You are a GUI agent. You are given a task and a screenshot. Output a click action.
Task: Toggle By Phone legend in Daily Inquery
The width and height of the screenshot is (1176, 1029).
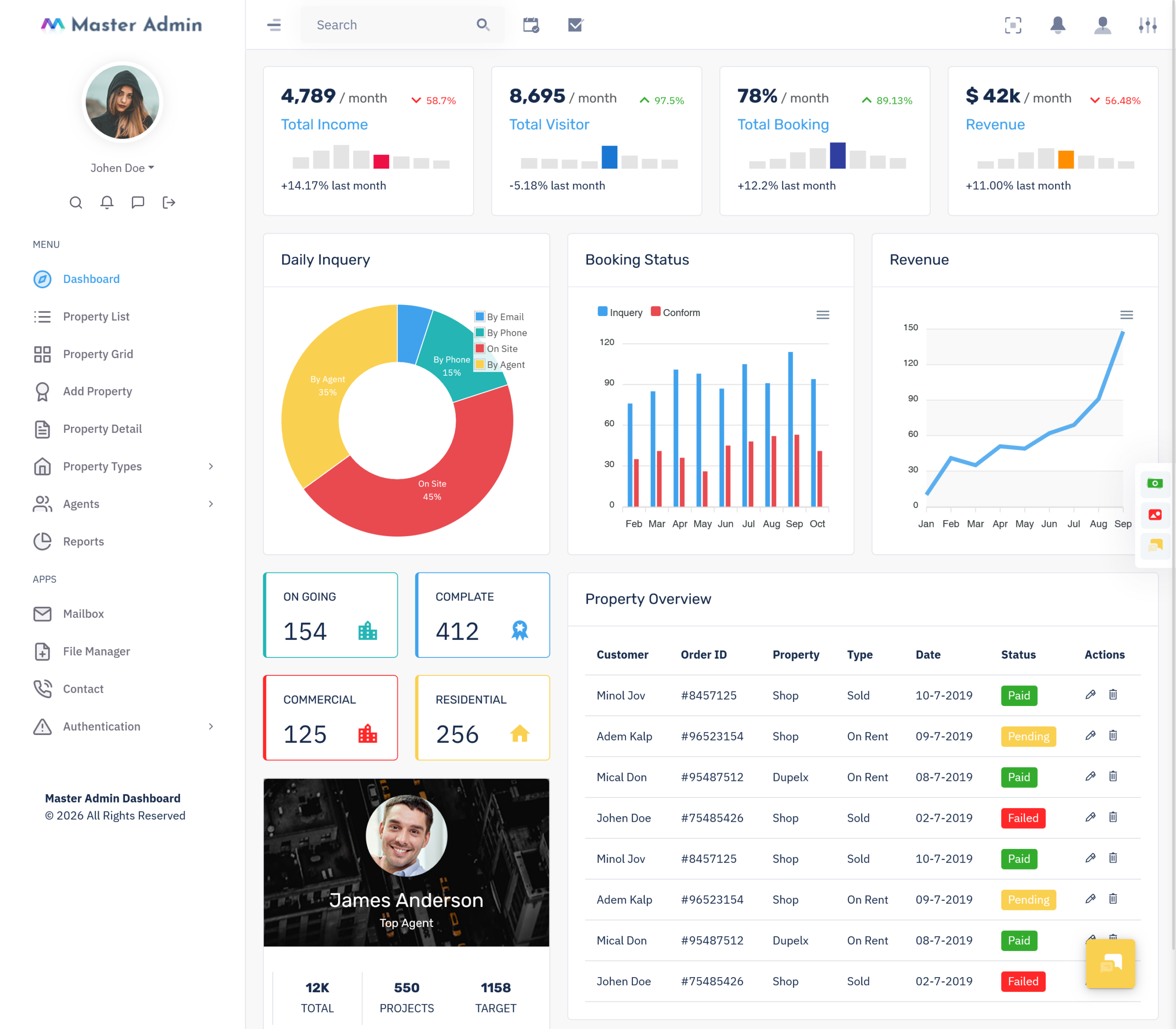click(x=501, y=333)
